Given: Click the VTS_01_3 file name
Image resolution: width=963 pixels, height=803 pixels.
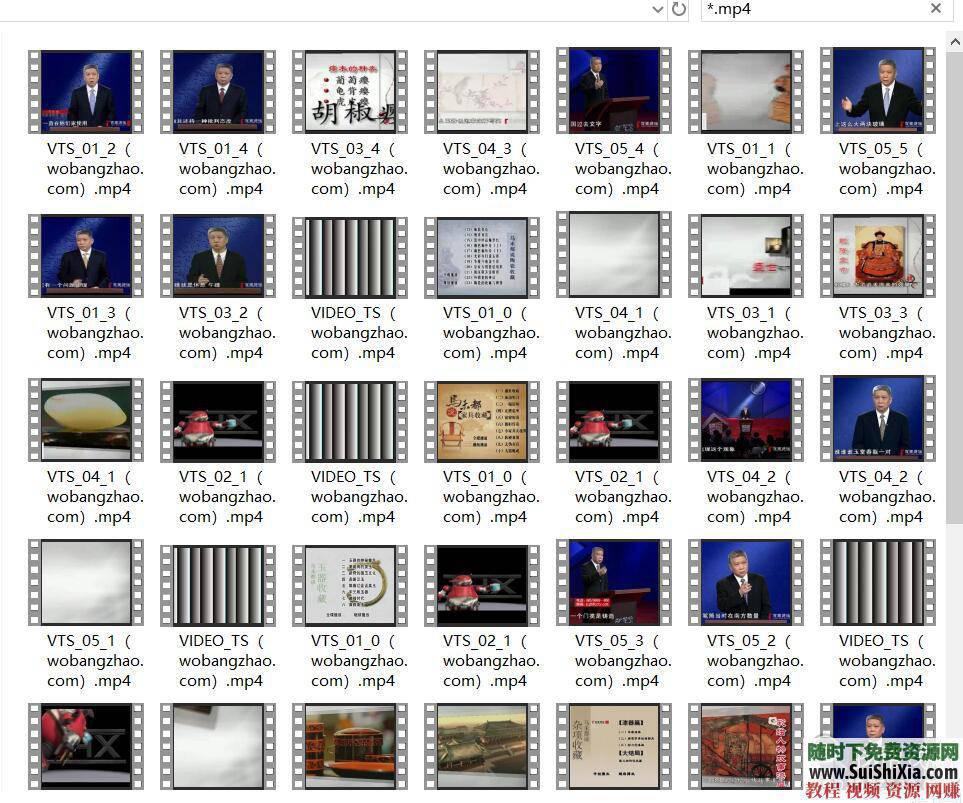Looking at the screenshot, I should point(95,332).
